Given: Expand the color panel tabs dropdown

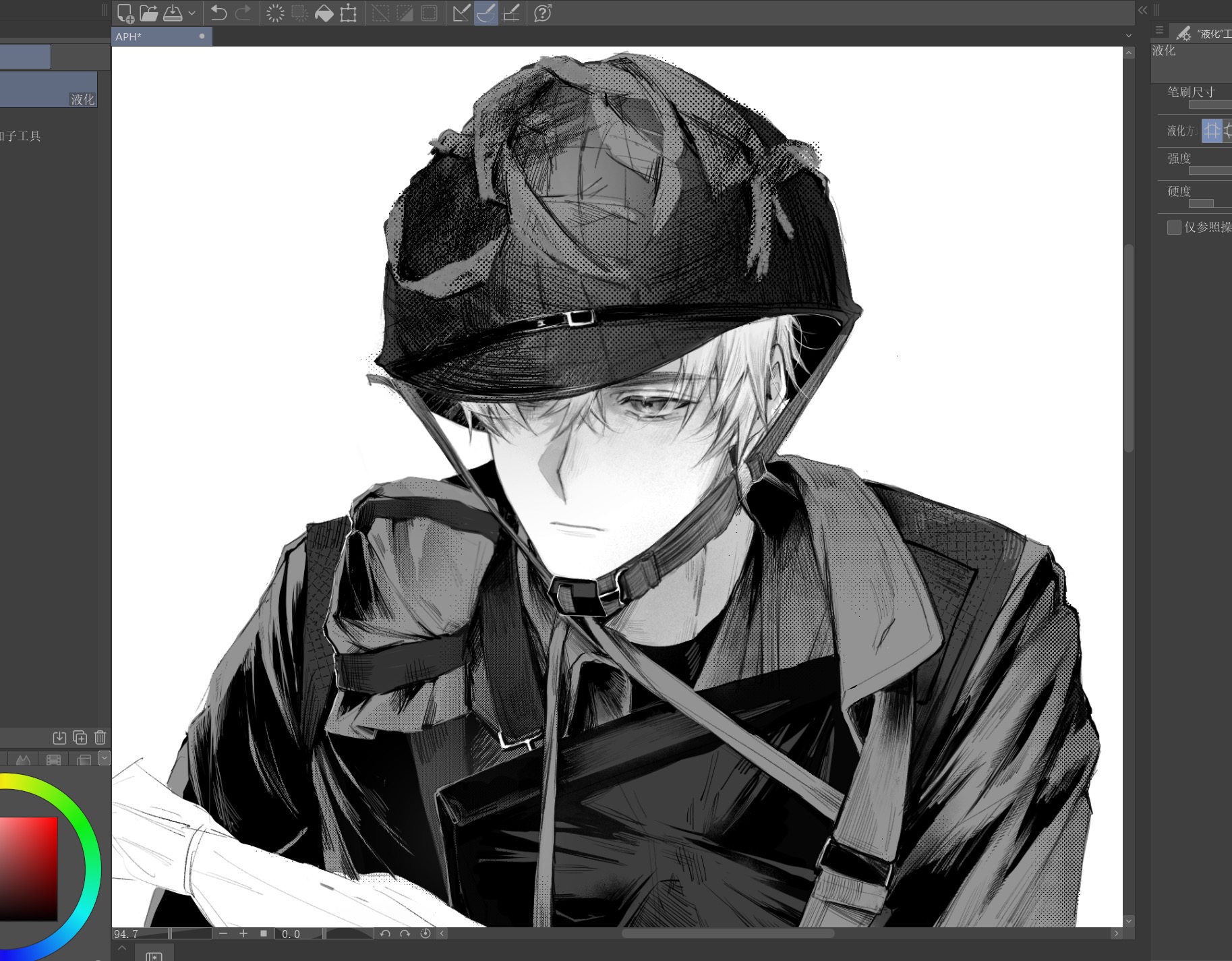Looking at the screenshot, I should pos(104,758).
